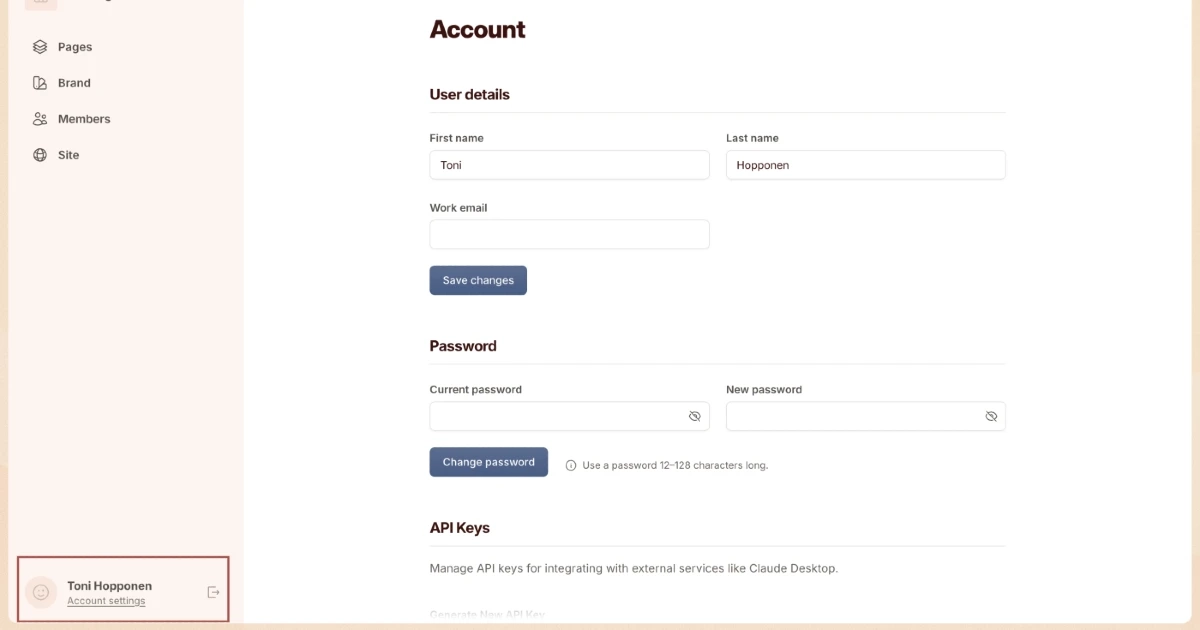The height and width of the screenshot is (630, 1200).
Task: Click the Site globe icon
Action: click(x=40, y=155)
